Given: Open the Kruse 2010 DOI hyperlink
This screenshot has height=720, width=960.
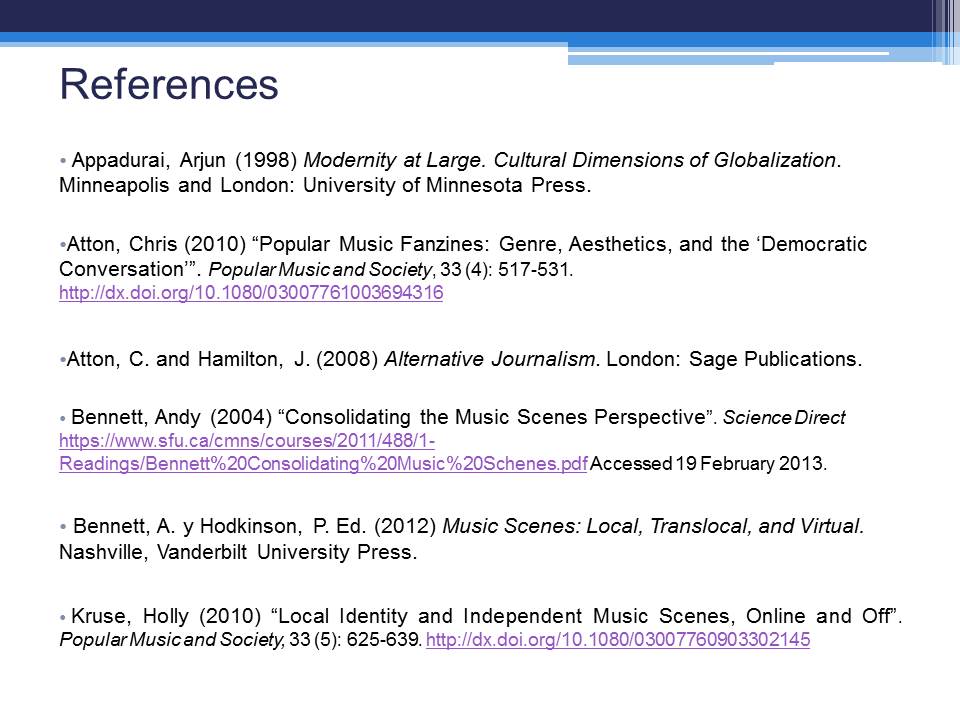Looking at the screenshot, I should pos(617,641).
